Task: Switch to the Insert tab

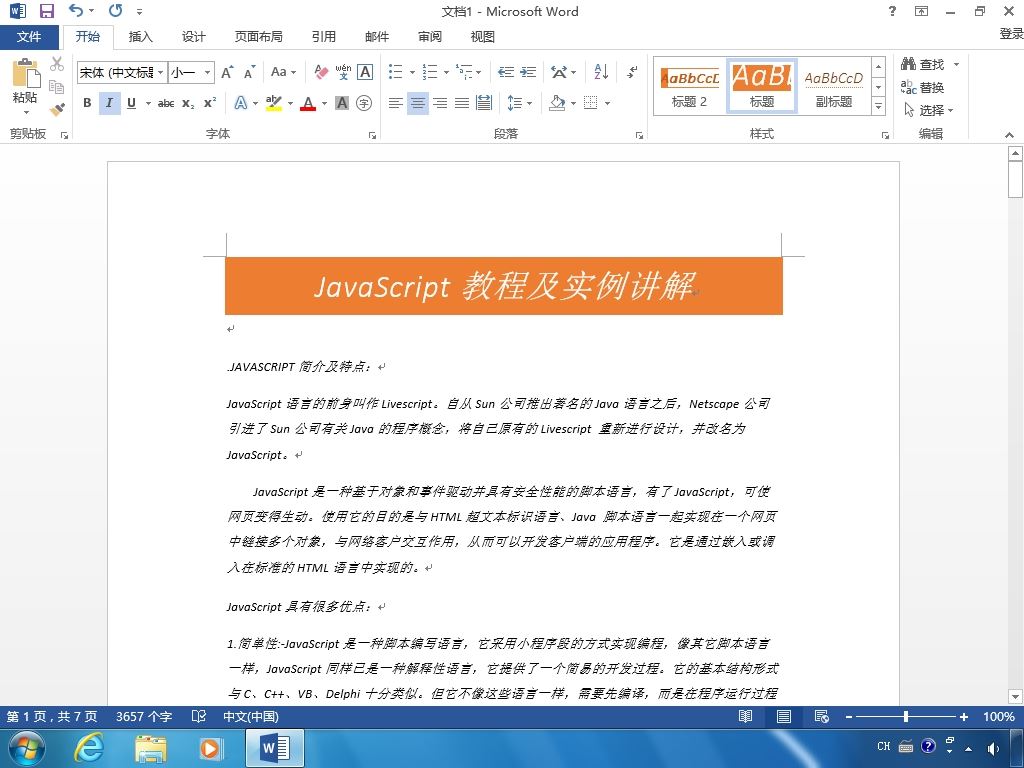Action: (x=140, y=37)
